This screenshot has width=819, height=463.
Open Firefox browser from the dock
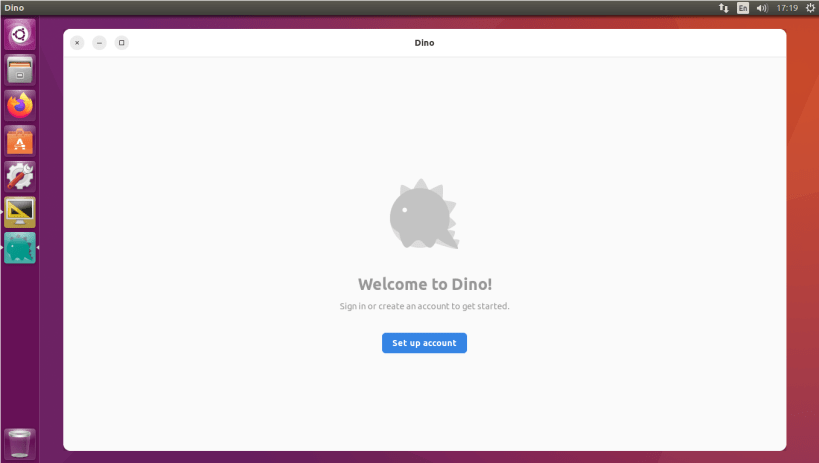point(20,106)
